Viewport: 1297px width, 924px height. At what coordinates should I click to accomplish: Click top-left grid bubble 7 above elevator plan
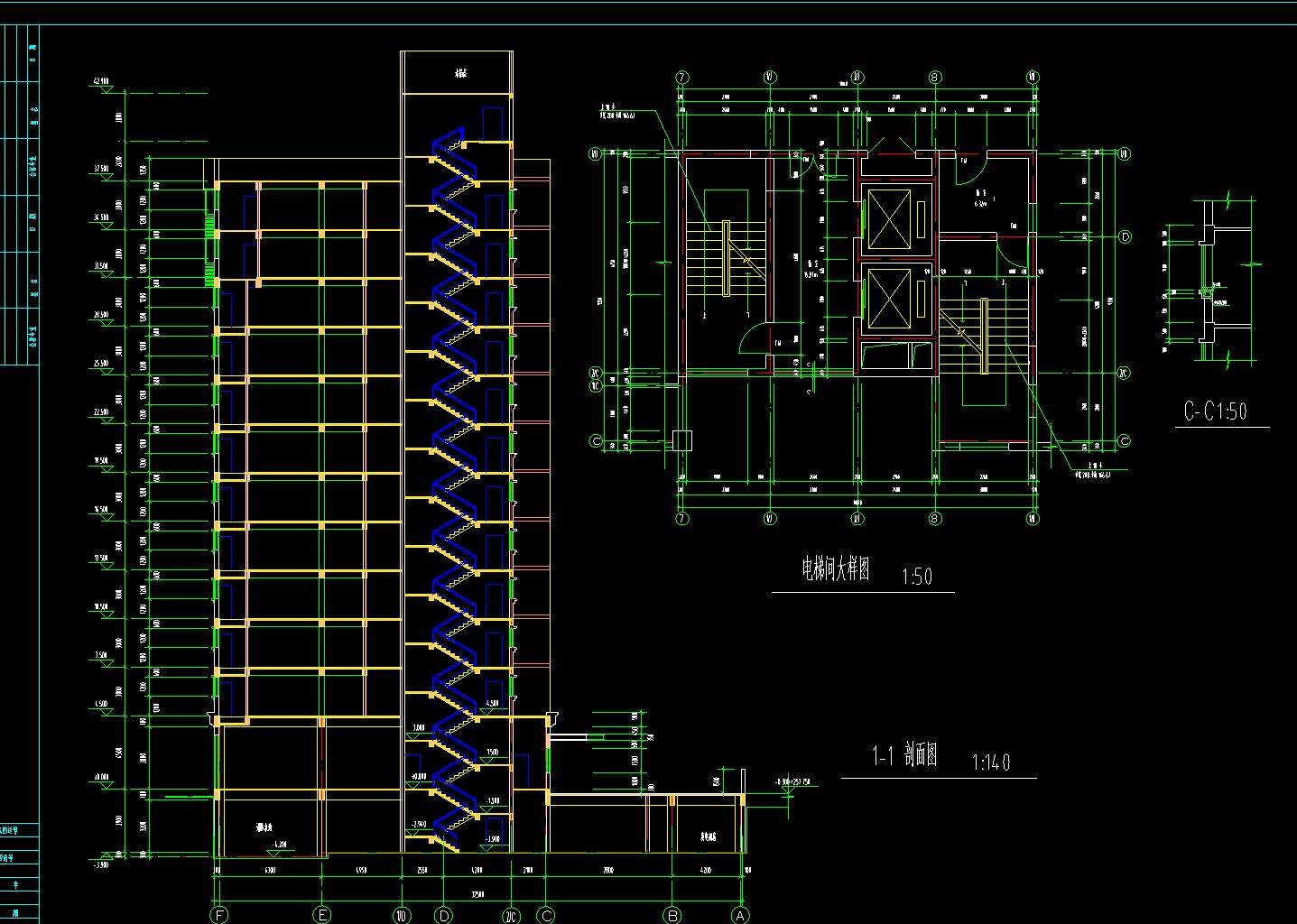point(682,78)
